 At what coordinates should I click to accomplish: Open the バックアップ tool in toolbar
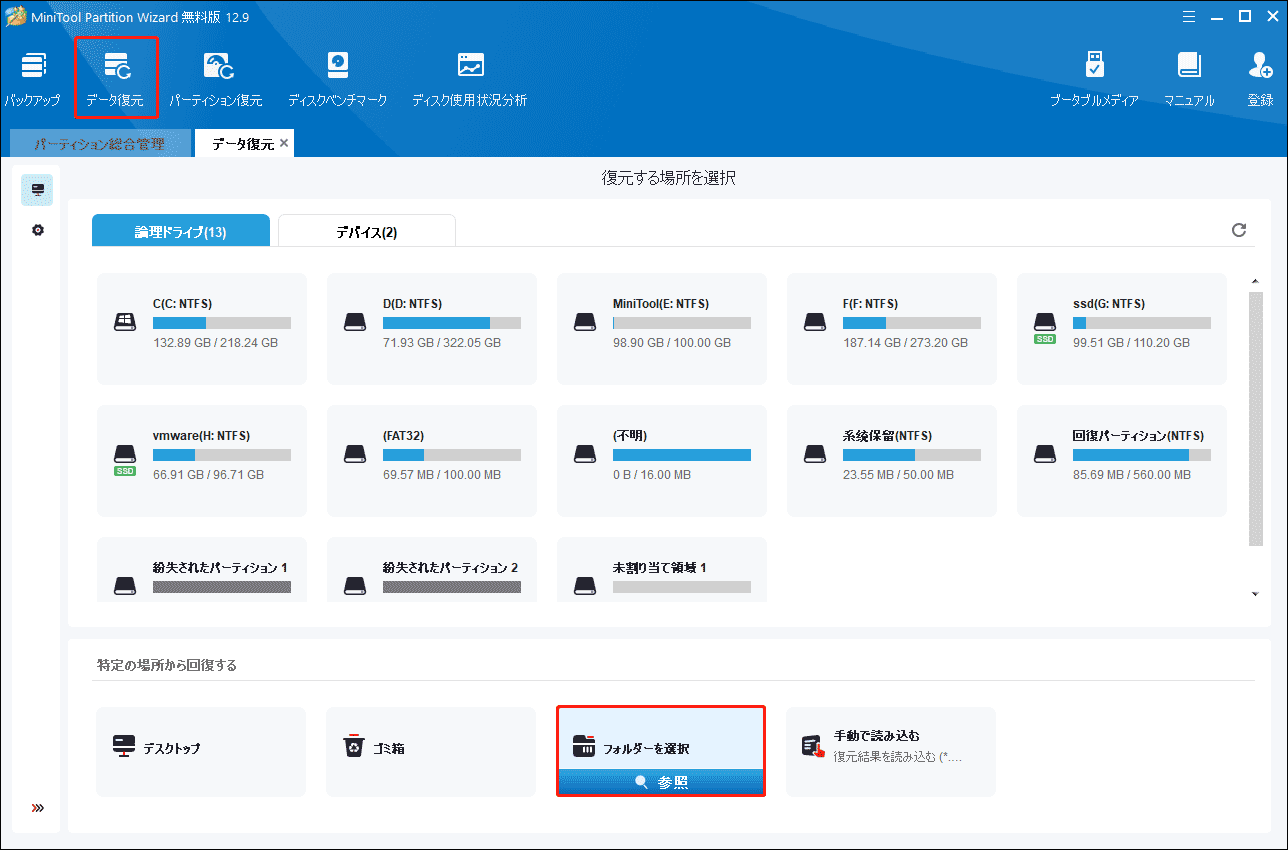click(x=33, y=79)
